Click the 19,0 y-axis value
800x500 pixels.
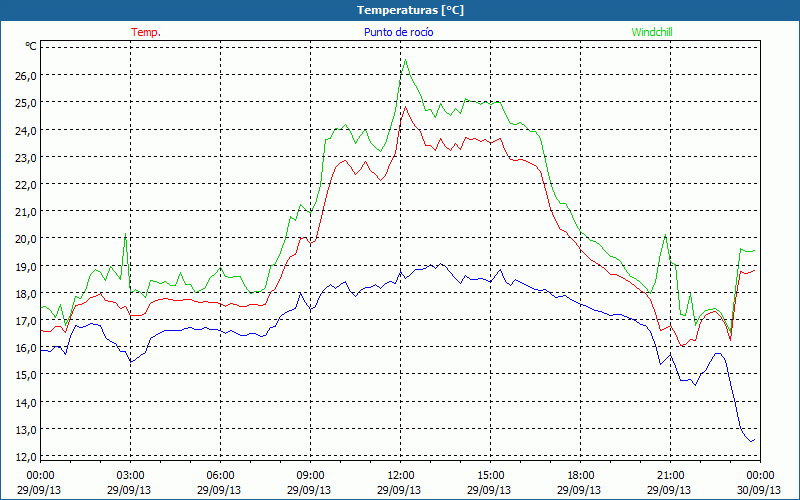26,266
